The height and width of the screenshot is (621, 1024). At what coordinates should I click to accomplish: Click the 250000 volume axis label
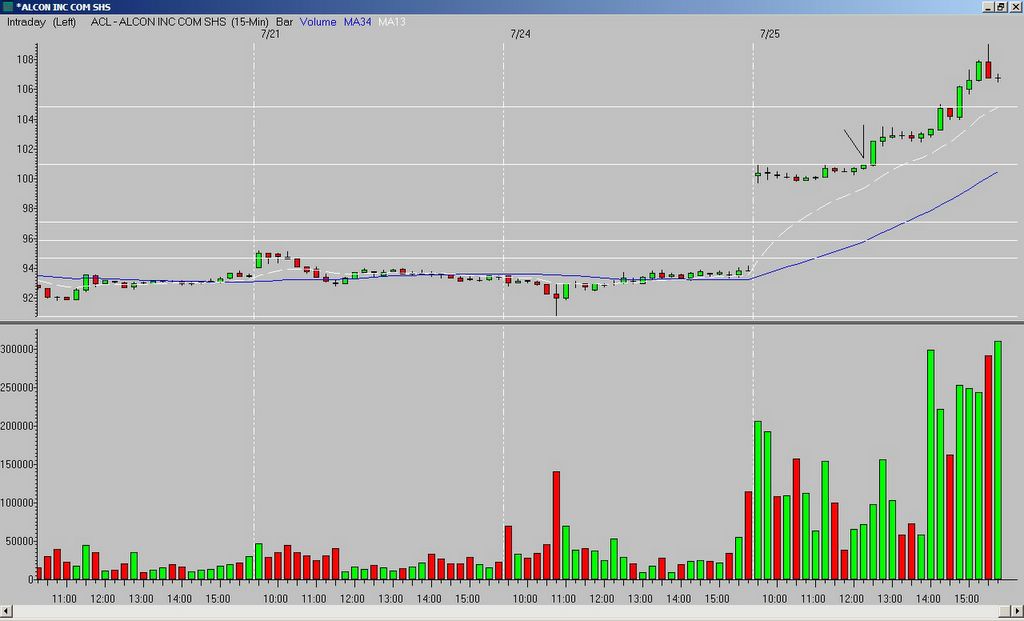(17, 387)
